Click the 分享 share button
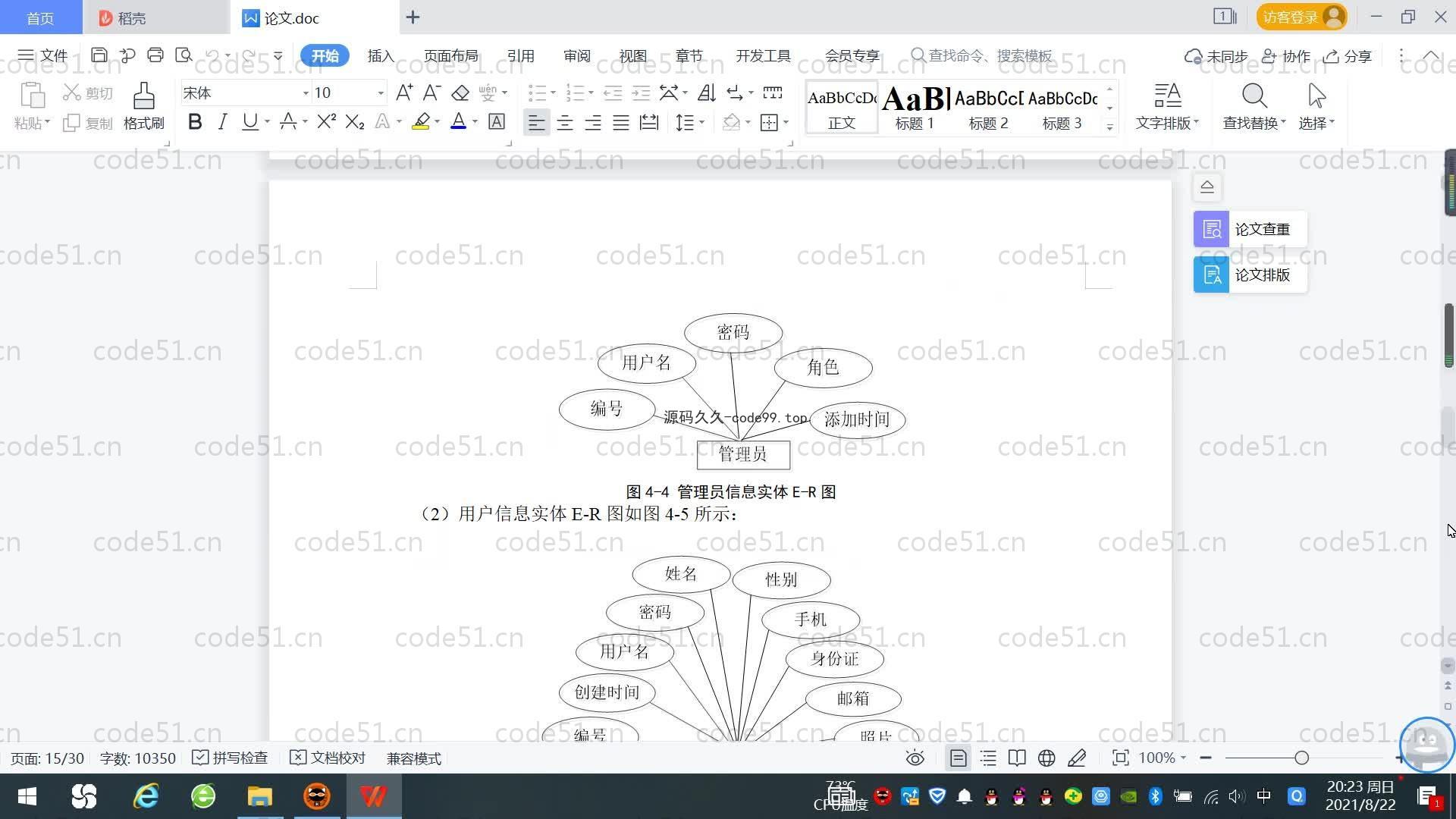The image size is (1456, 819). coord(1348,56)
